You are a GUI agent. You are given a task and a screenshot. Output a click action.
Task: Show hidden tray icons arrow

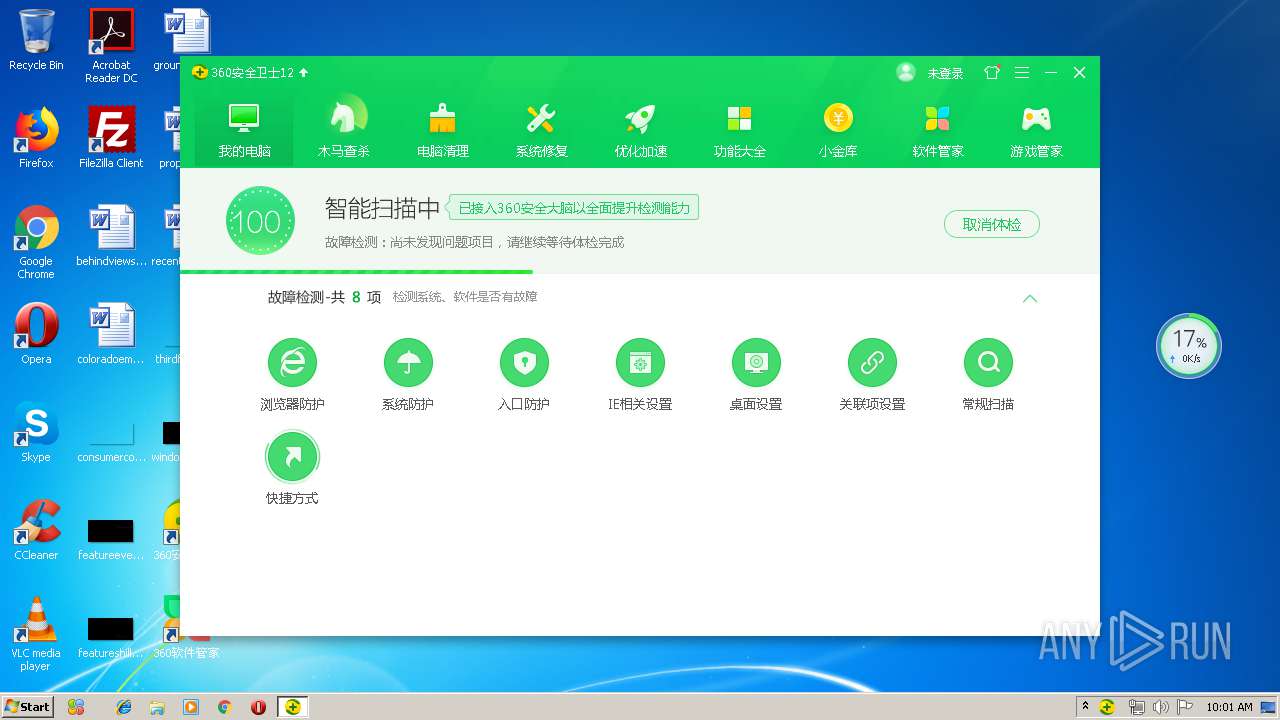click(x=1085, y=707)
